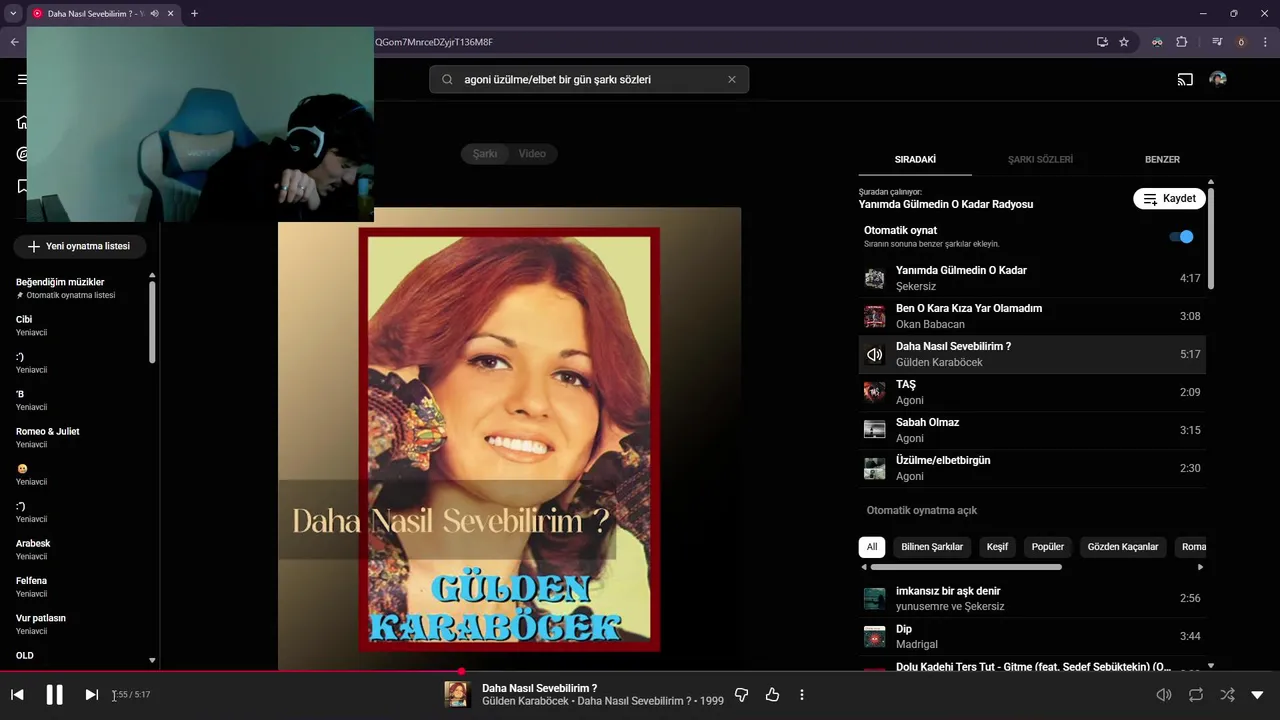Viewport: 1280px width, 720px height.
Task: Open the Explore compass icon in sidebar
Action: (x=22, y=154)
